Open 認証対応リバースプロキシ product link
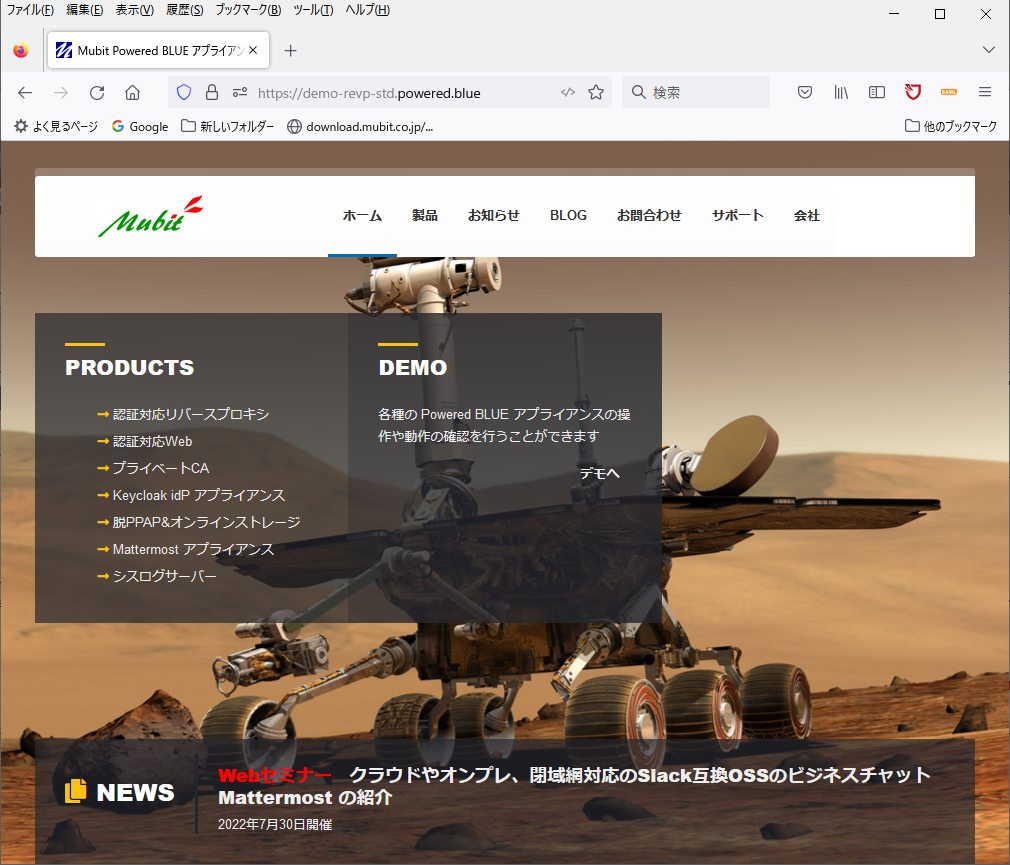The width and height of the screenshot is (1010, 865). pyautogui.click(x=191, y=414)
